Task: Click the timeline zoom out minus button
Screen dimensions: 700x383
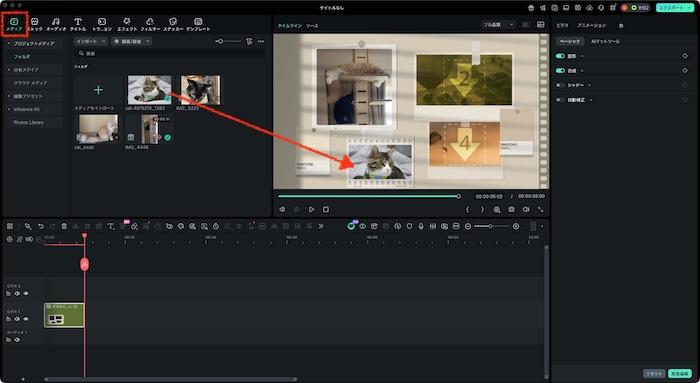Action: (x=468, y=227)
